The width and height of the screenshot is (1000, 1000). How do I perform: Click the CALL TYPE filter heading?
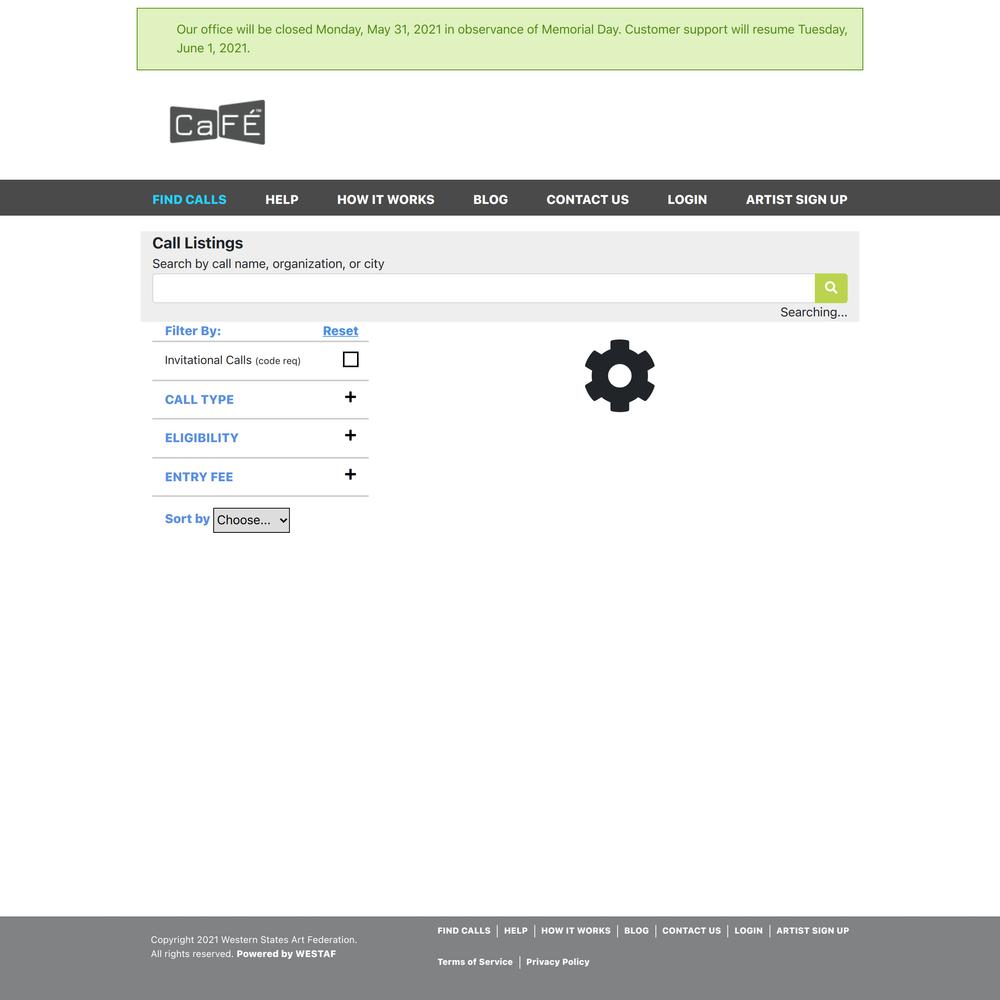pyautogui.click(x=199, y=399)
